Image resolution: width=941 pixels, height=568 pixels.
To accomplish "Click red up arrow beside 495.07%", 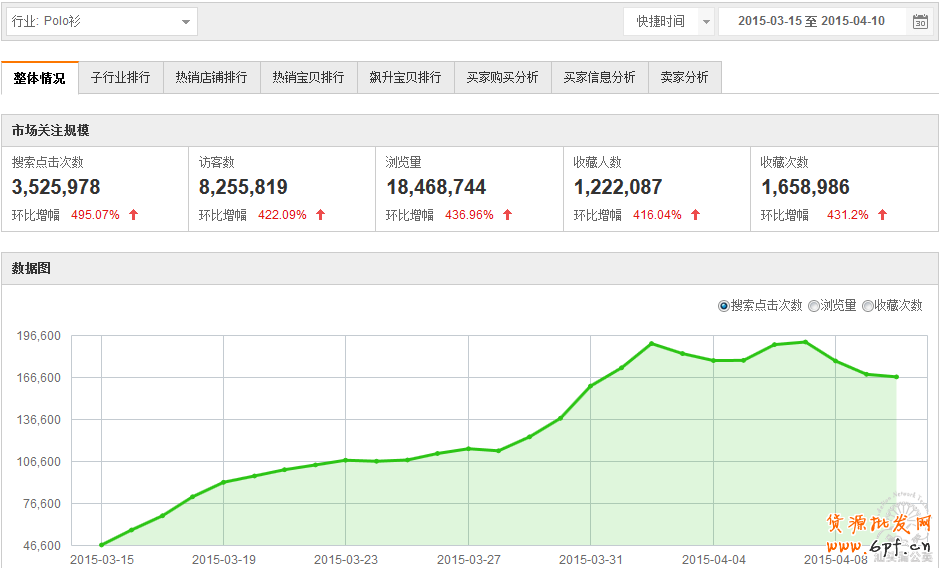I will [x=134, y=215].
